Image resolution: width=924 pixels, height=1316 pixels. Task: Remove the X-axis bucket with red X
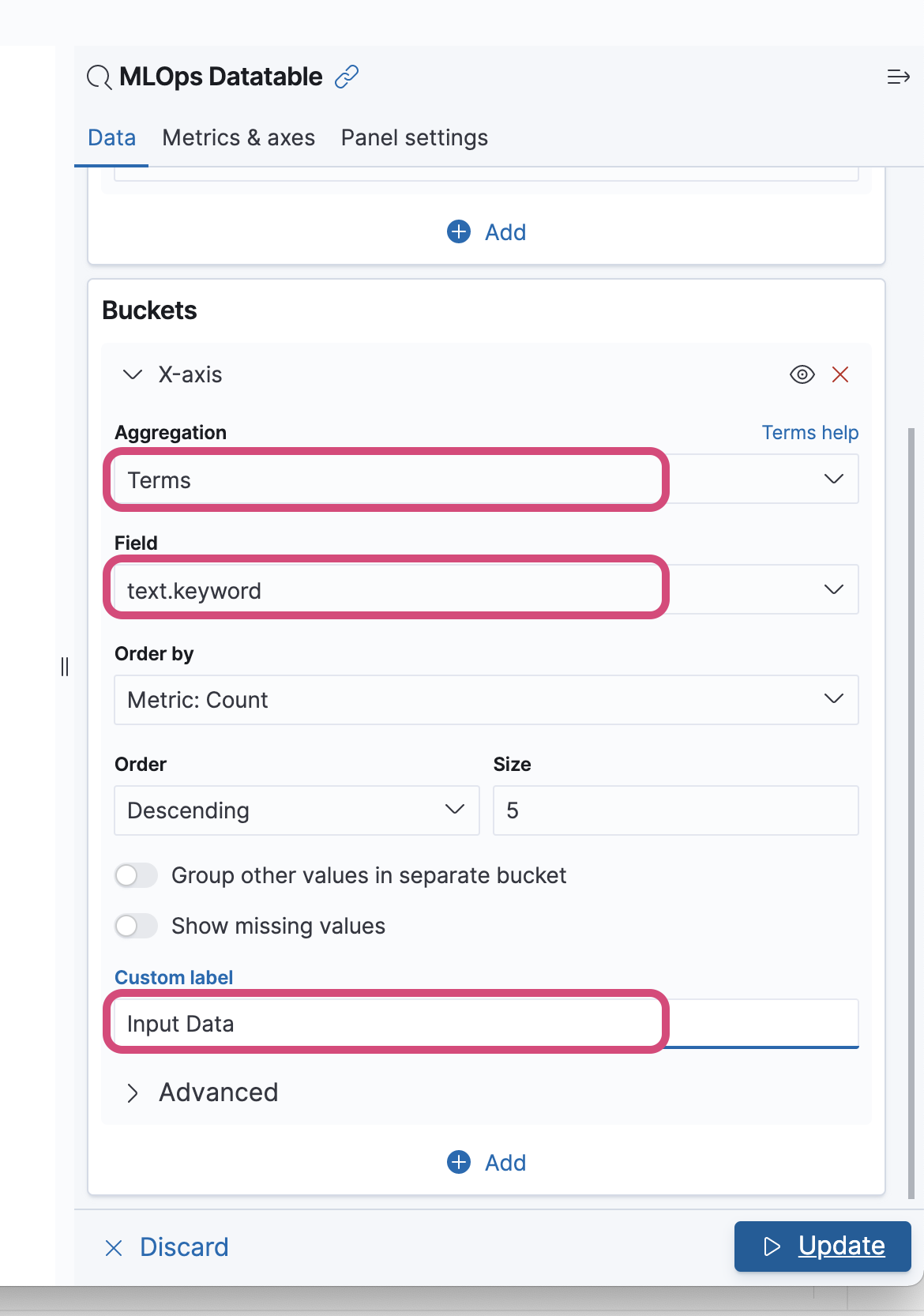(840, 374)
